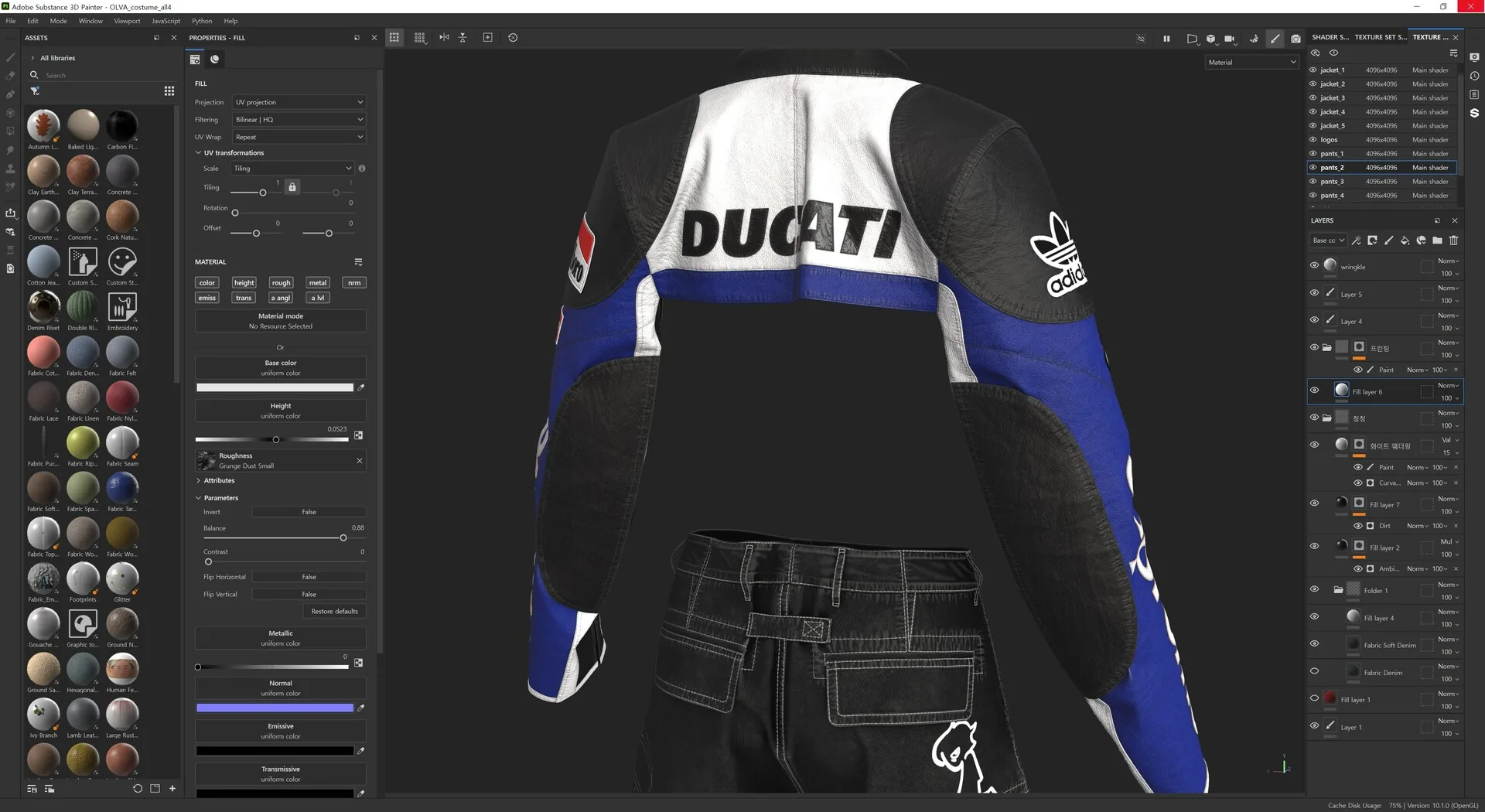Delete layer with the trash icon
Viewport: 1485px width, 812px height.
point(1453,241)
